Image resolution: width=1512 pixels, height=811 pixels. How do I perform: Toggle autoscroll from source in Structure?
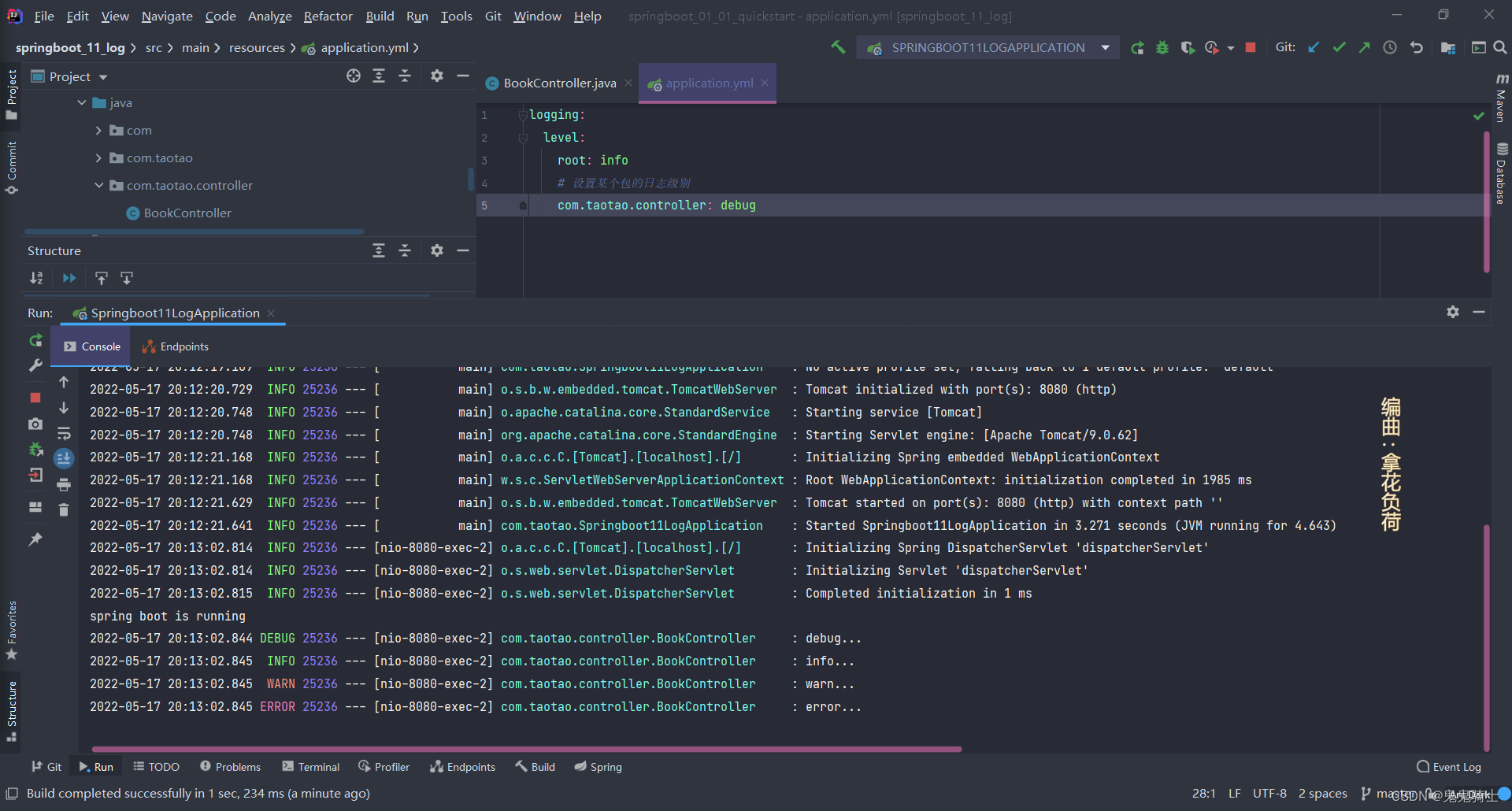coord(127,278)
